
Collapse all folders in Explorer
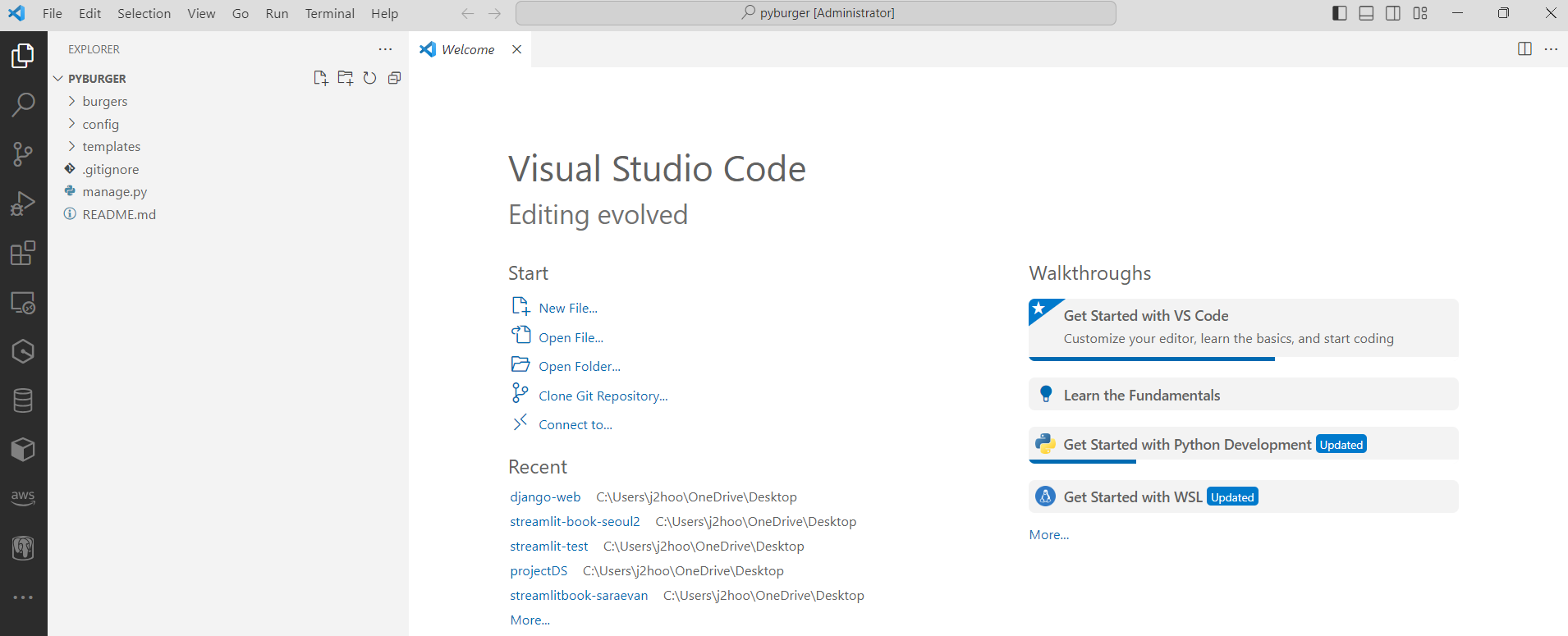[x=395, y=78]
